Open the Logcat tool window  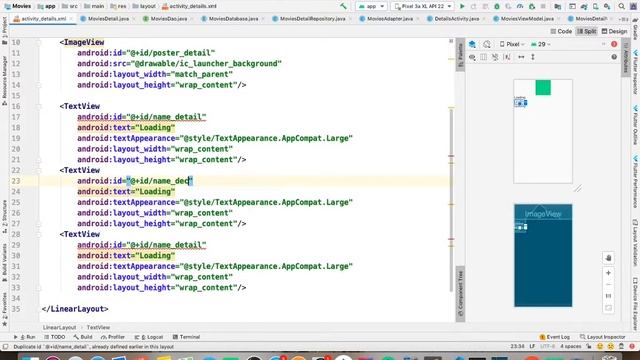(x=149, y=337)
